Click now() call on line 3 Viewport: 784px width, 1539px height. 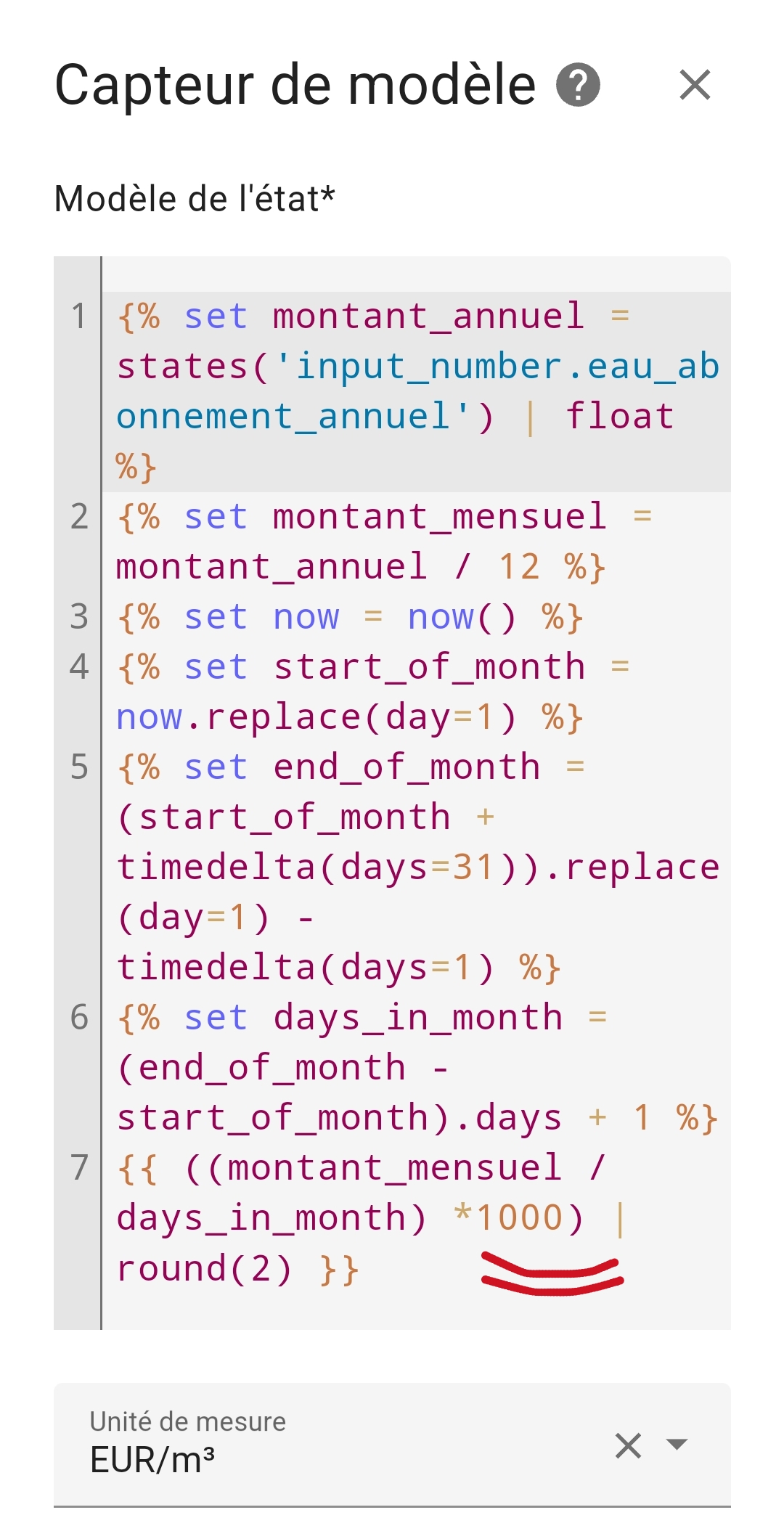(x=462, y=617)
